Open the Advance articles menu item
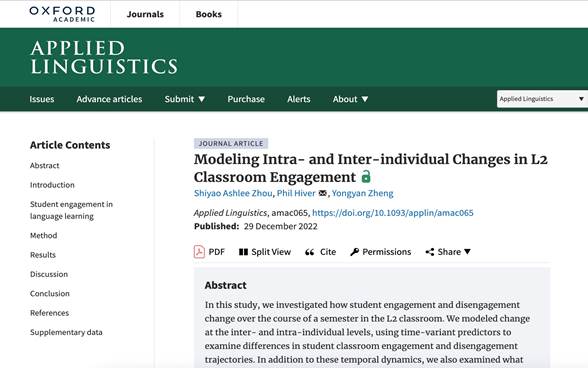 click(x=109, y=99)
